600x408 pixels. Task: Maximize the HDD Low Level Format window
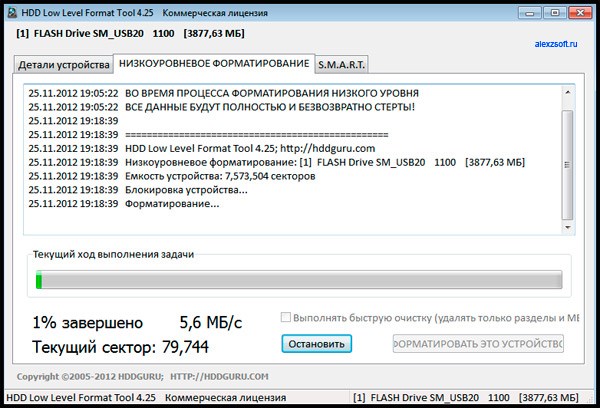pyautogui.click(x=554, y=13)
